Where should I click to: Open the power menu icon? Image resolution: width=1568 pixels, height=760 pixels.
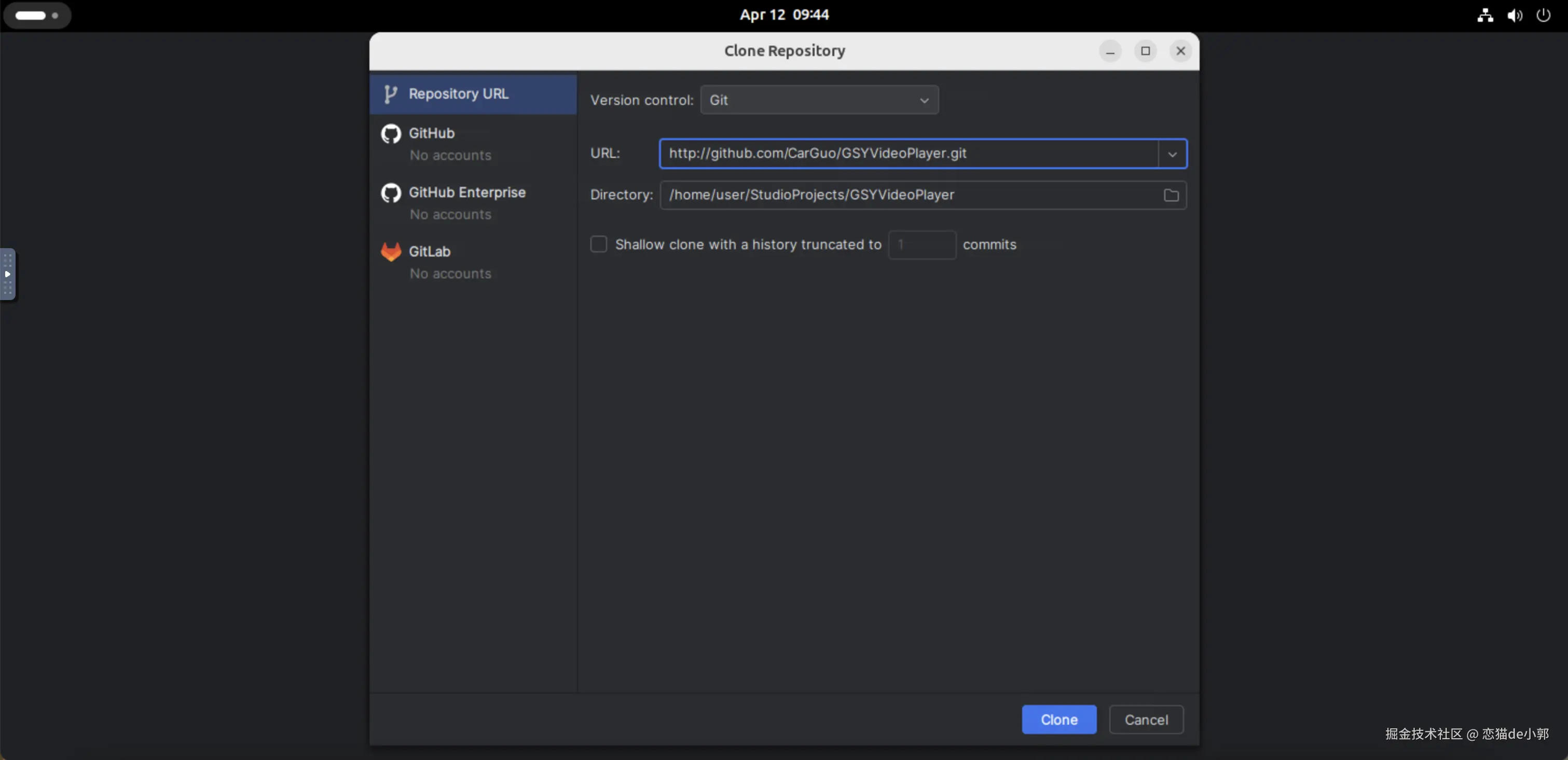click(1543, 15)
